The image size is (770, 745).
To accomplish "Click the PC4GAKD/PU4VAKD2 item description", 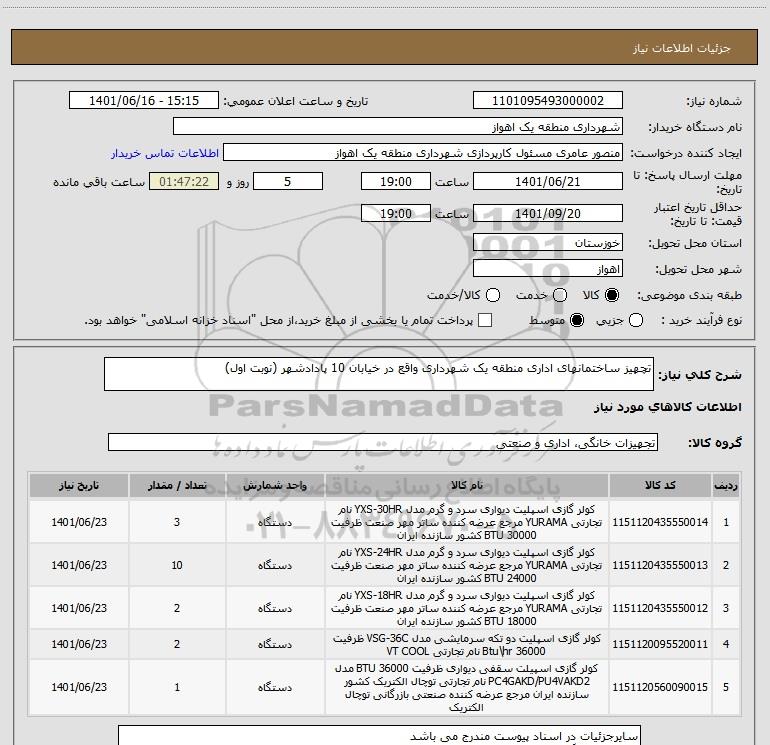I will coord(467,688).
